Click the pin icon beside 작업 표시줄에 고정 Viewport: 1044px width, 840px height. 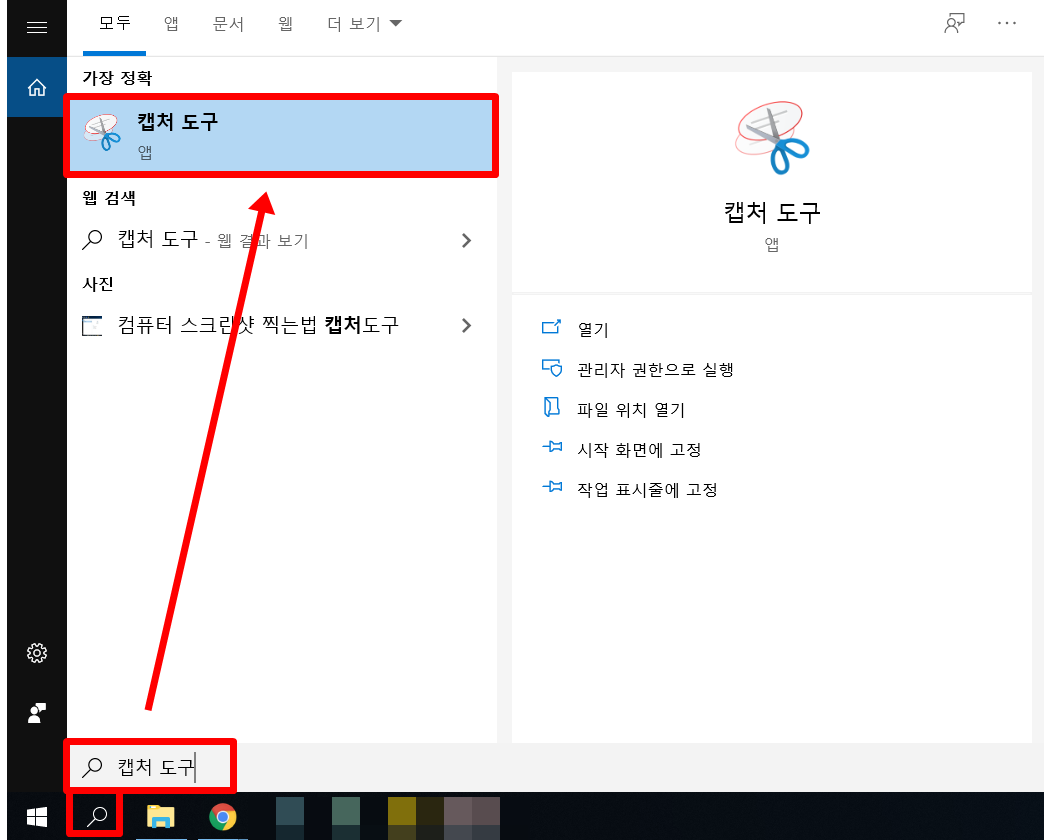tap(552, 487)
